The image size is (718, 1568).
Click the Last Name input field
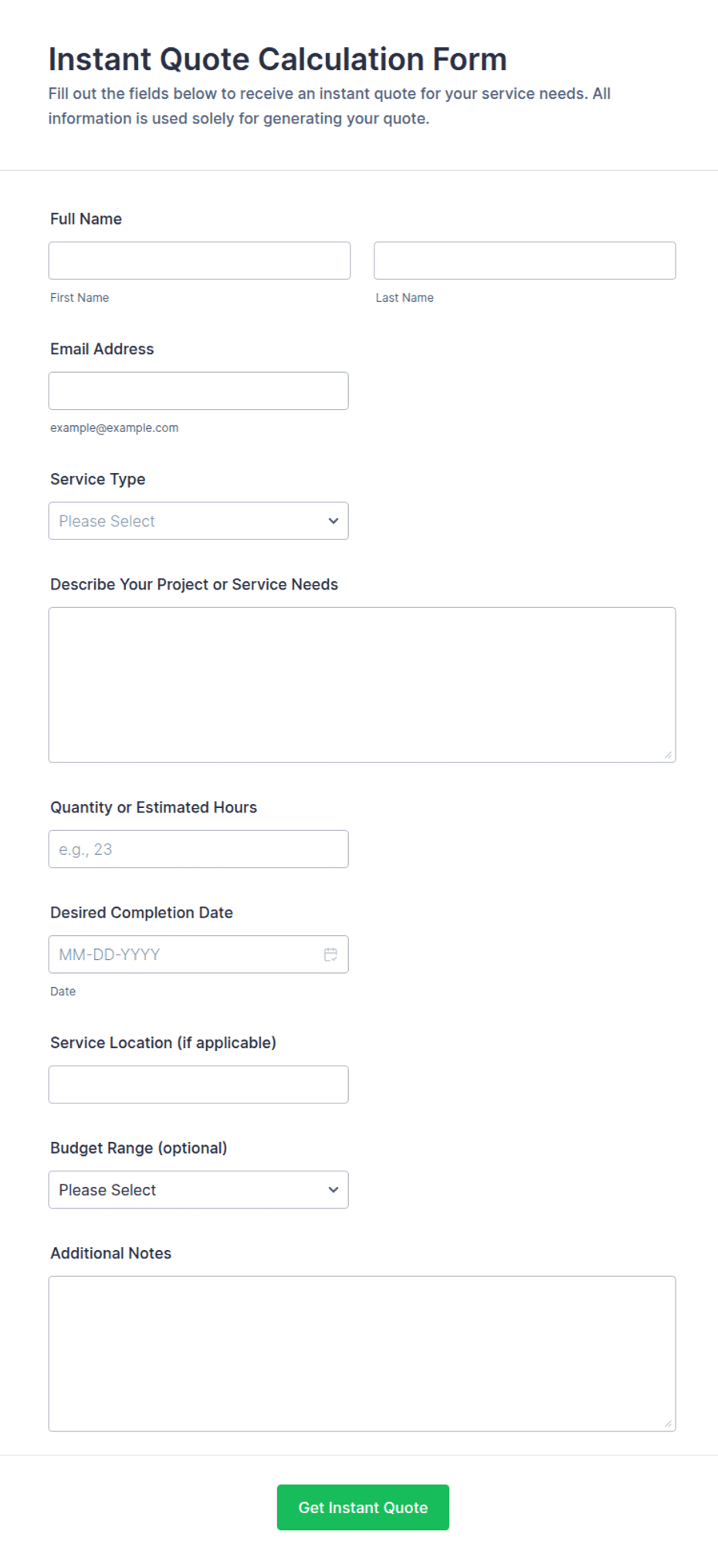coord(525,261)
